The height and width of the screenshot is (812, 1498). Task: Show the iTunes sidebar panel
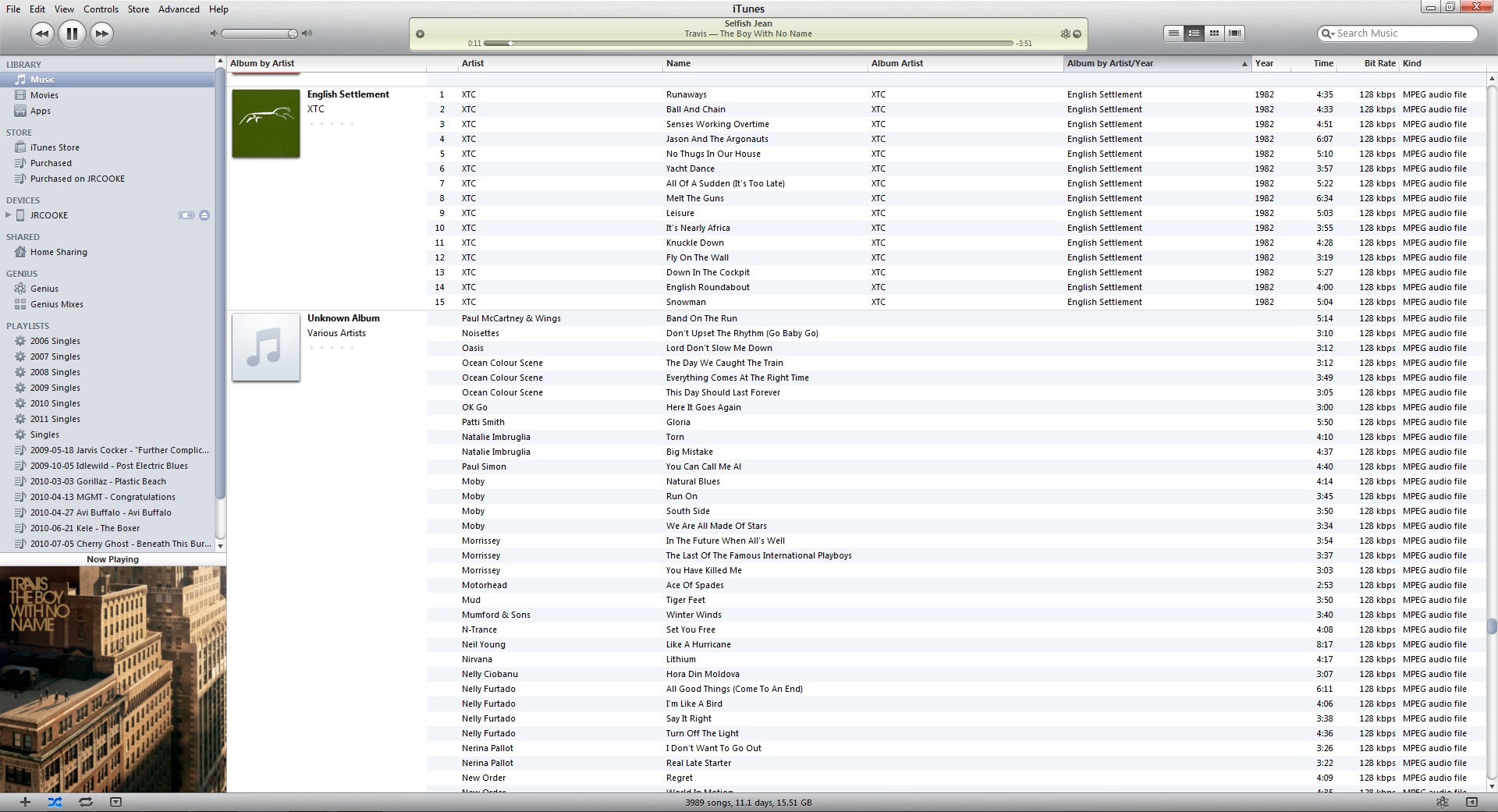[1471, 802]
